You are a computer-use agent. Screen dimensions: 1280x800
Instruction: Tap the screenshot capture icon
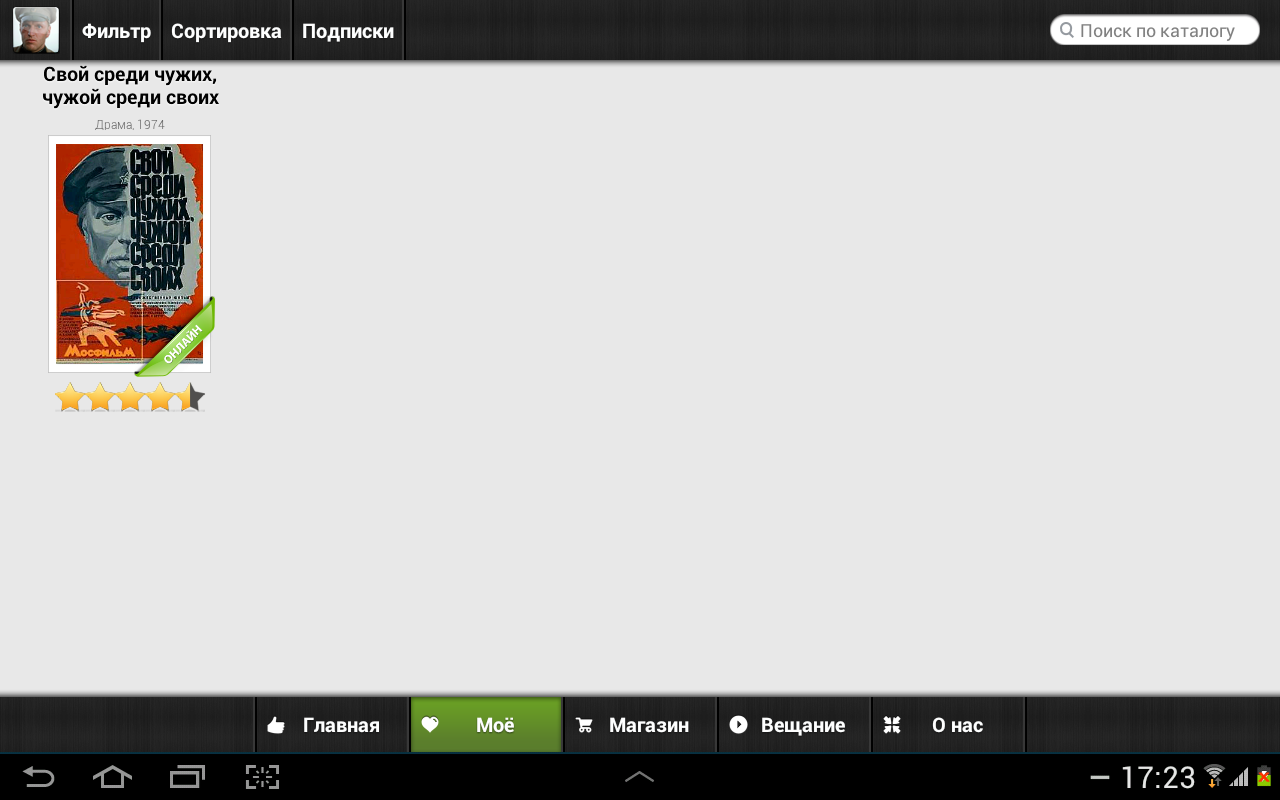click(x=262, y=776)
